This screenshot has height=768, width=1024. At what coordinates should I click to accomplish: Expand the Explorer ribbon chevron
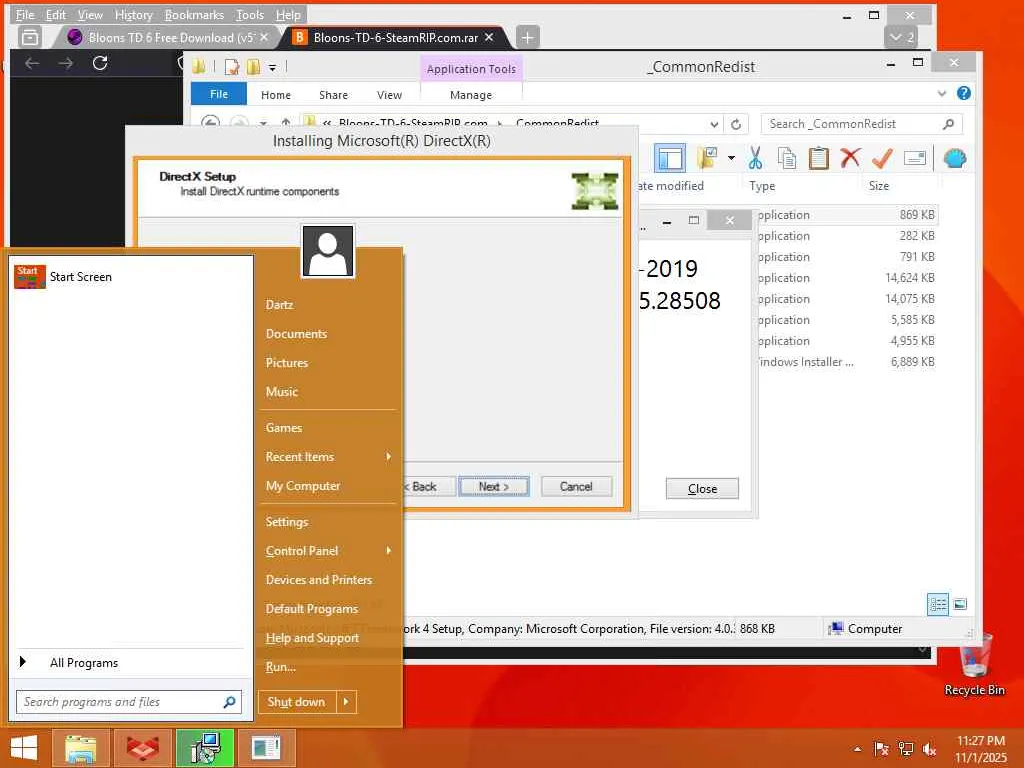(942, 93)
